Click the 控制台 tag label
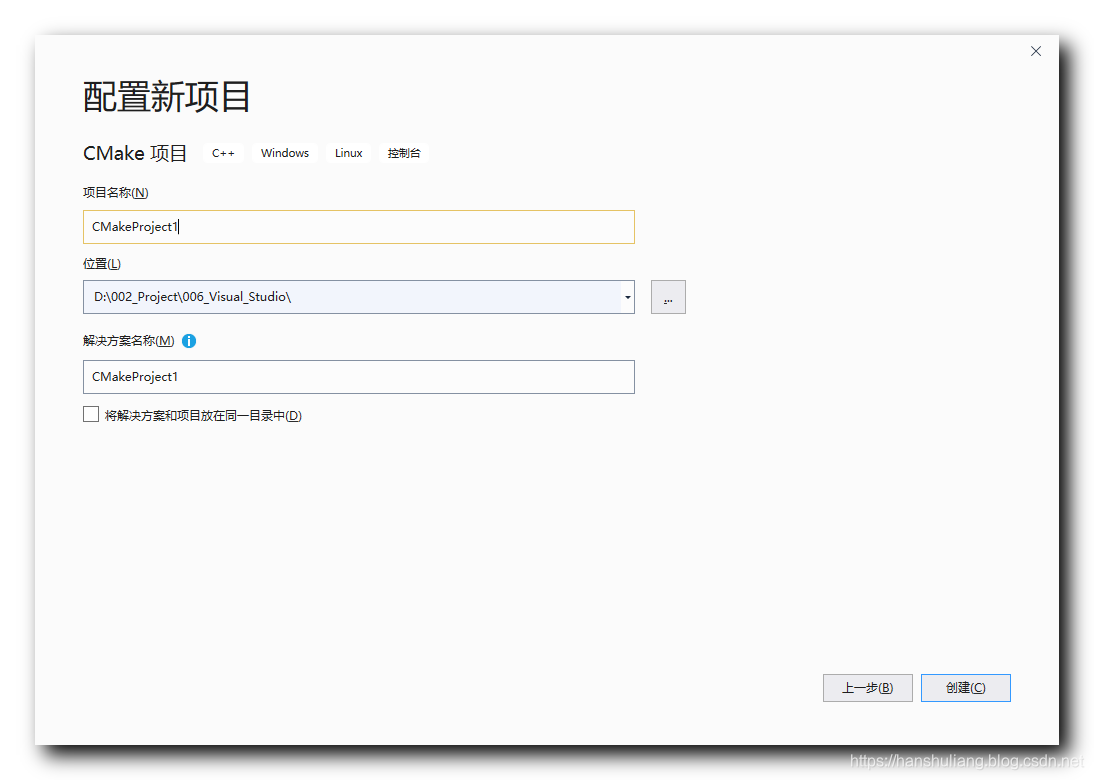 point(404,153)
